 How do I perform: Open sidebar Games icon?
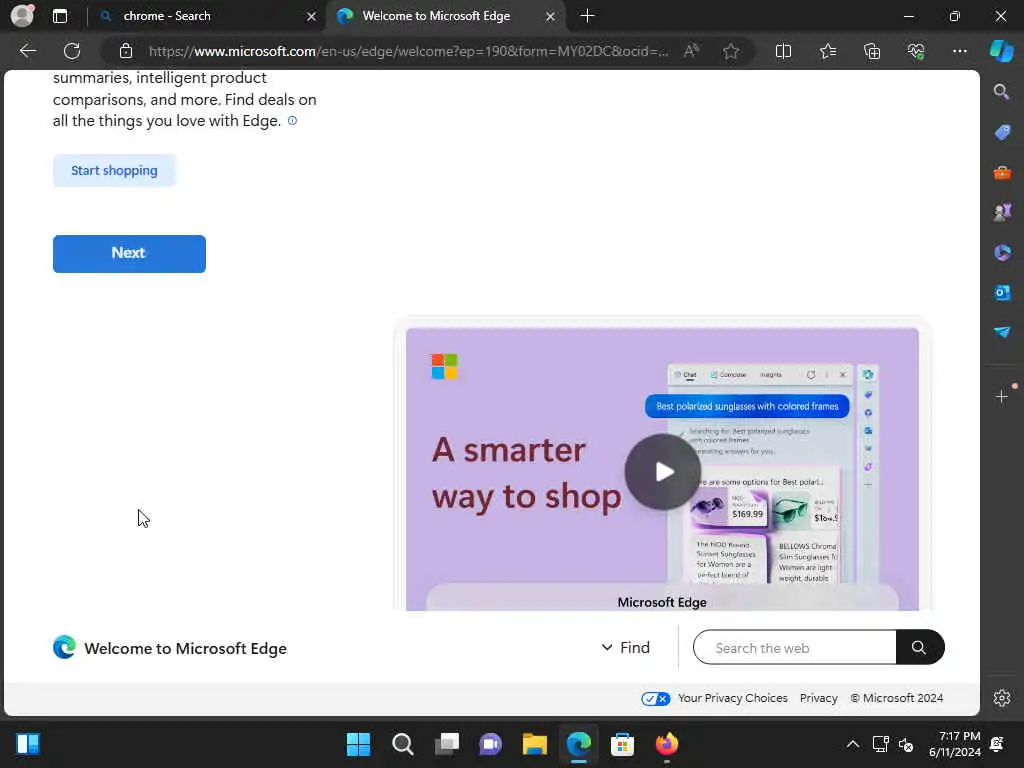[1002, 212]
